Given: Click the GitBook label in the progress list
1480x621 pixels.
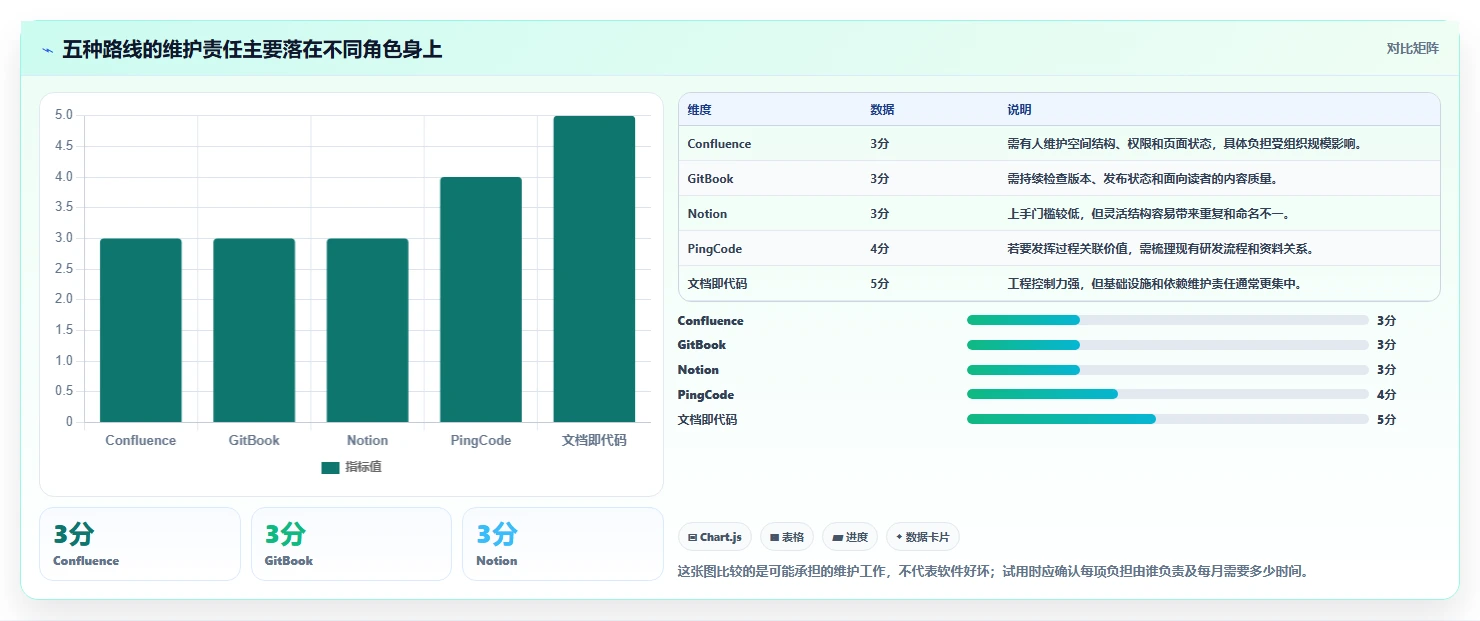Looking at the screenshot, I should 702,345.
